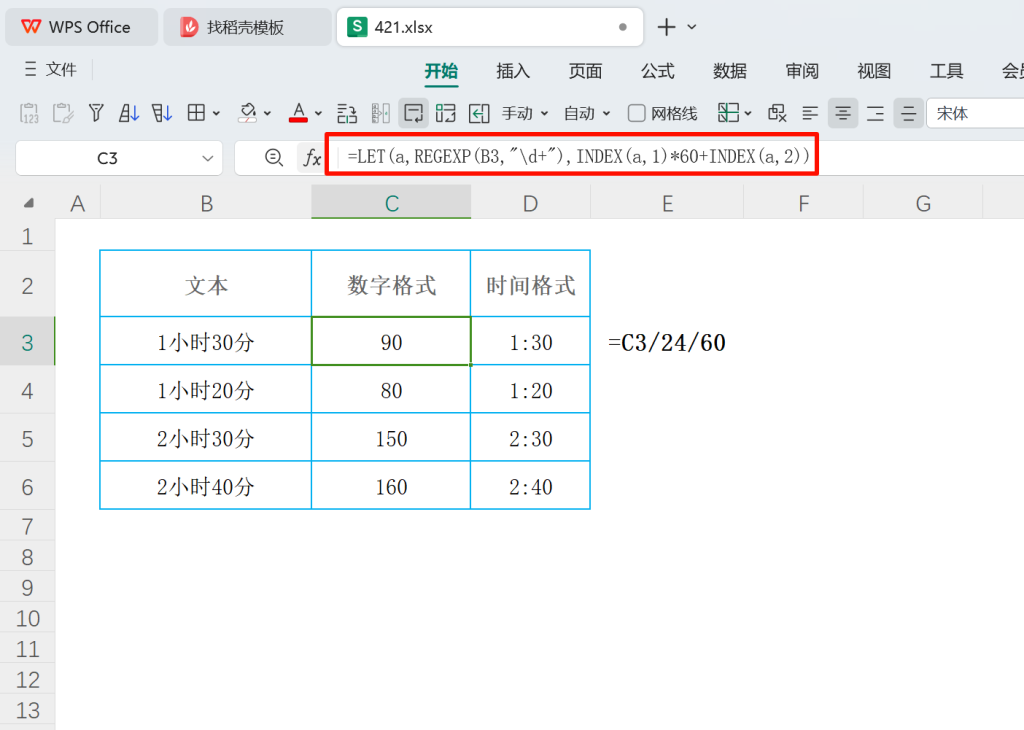Click the find and clear icon
The image size is (1024, 730).
point(777,113)
